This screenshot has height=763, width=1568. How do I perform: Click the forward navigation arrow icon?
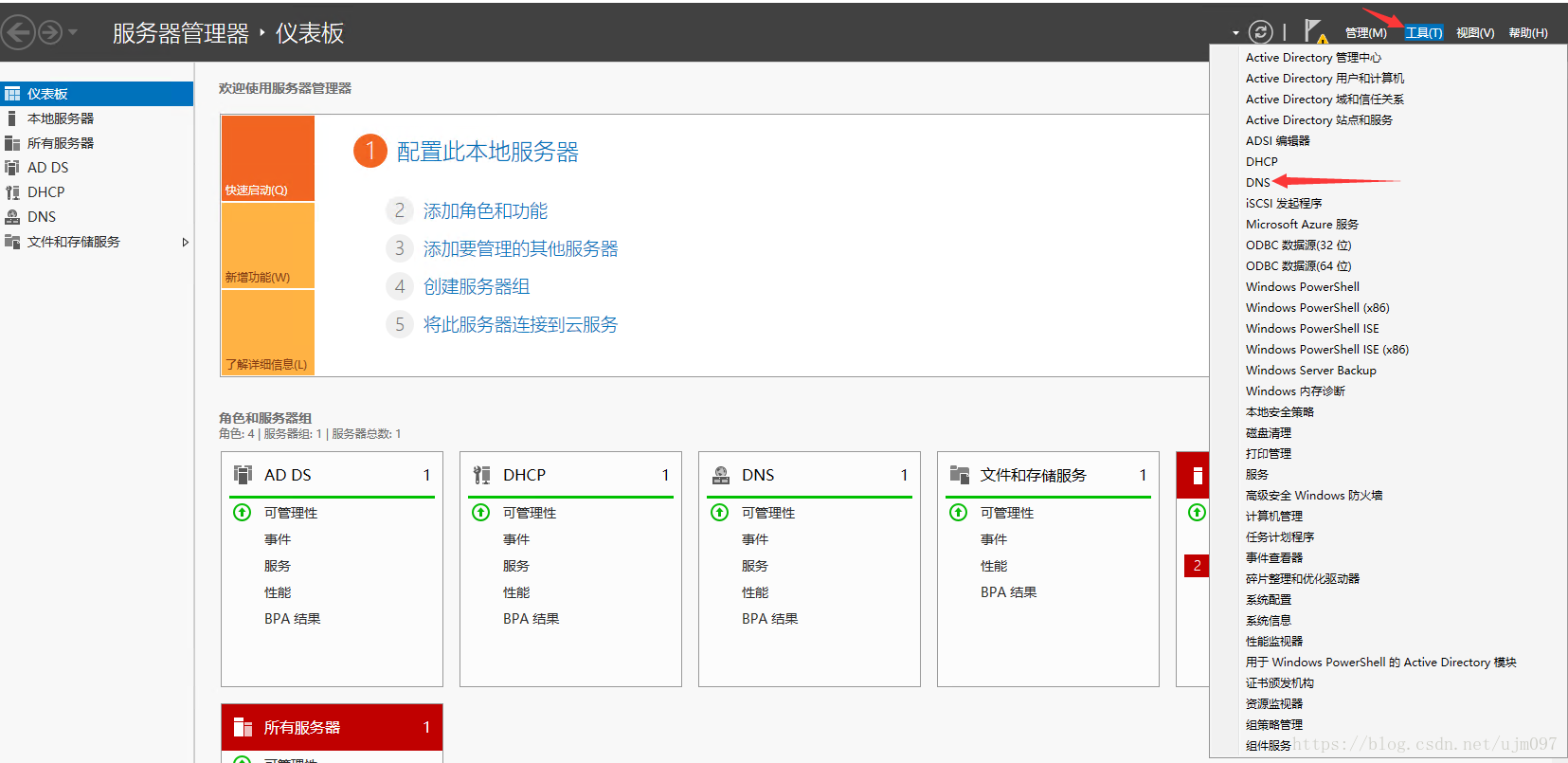coord(50,33)
